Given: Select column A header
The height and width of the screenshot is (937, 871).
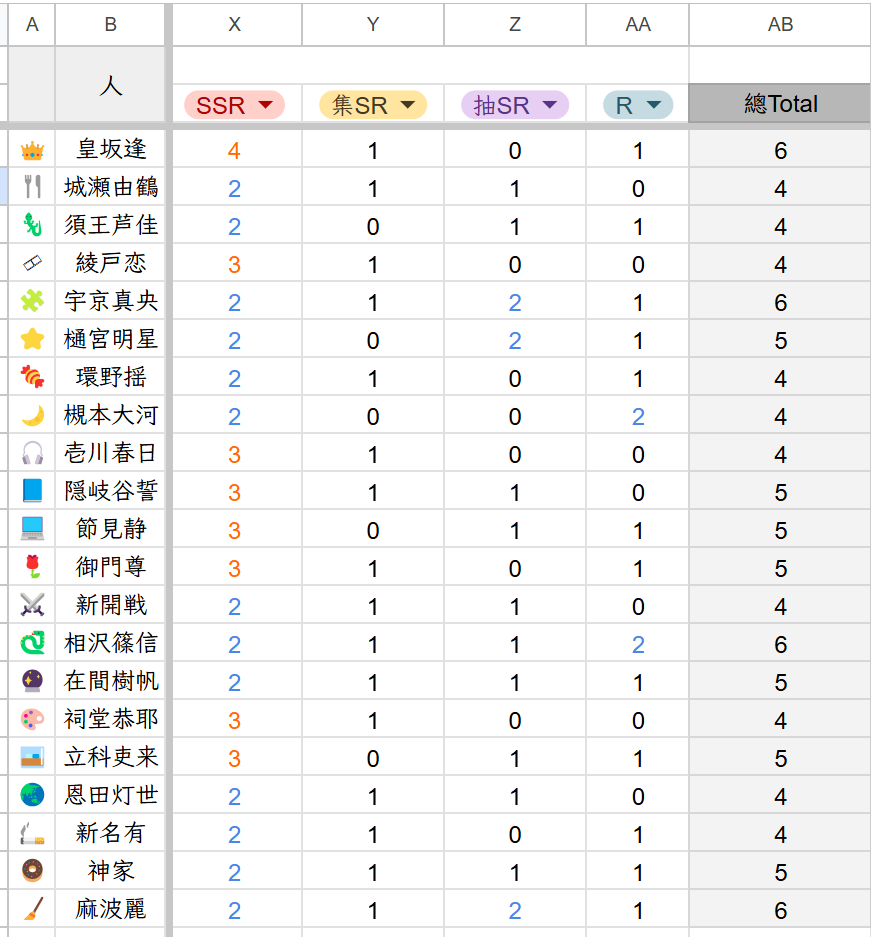Looking at the screenshot, I should pyautogui.click(x=32, y=25).
